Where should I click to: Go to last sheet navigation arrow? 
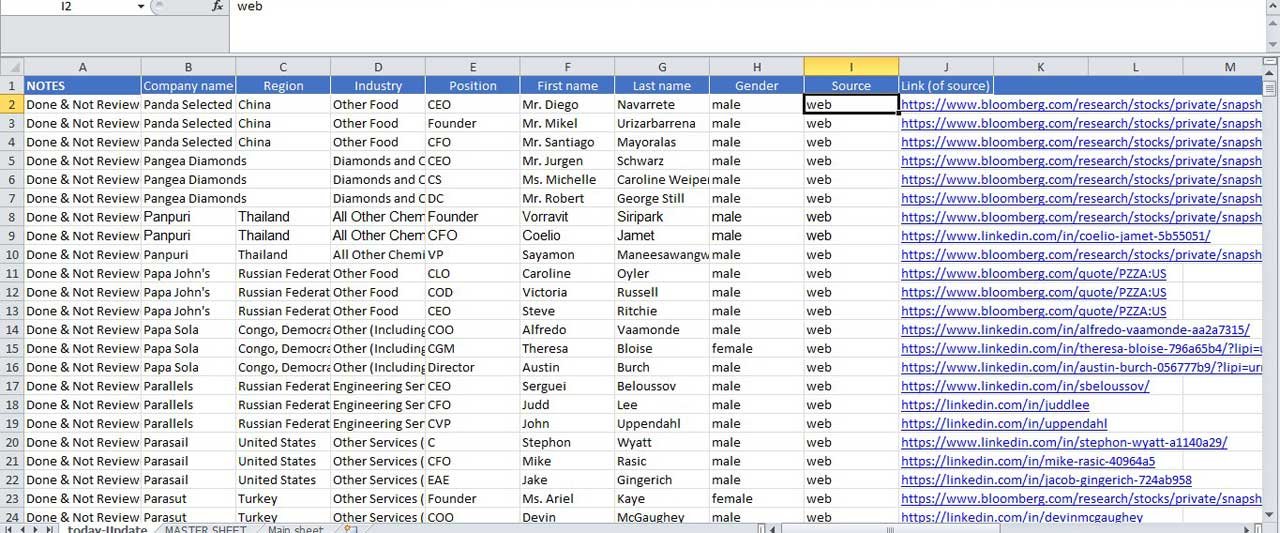50,528
